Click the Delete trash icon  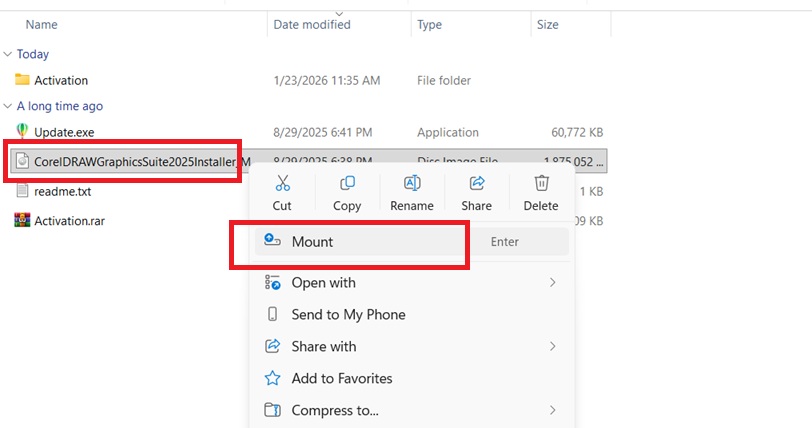541,183
